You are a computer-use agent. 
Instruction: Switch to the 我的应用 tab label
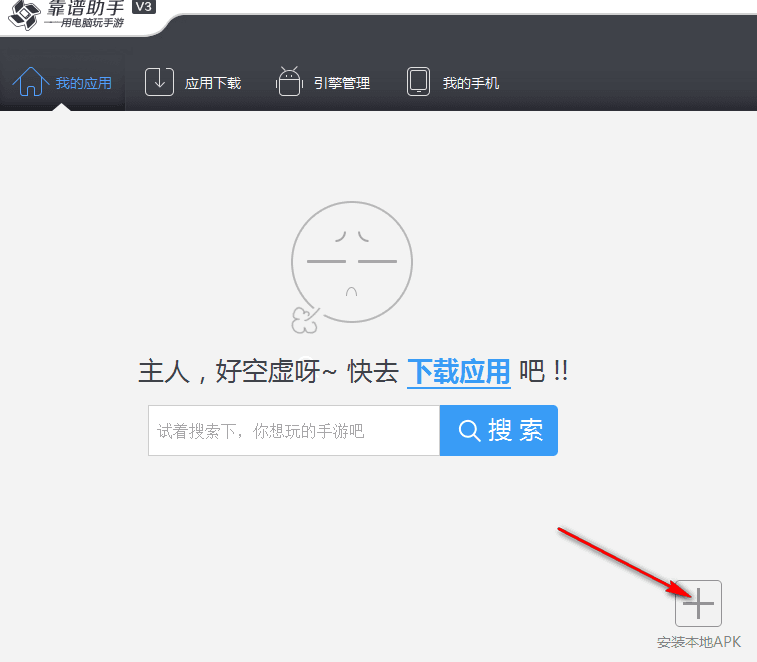84,83
